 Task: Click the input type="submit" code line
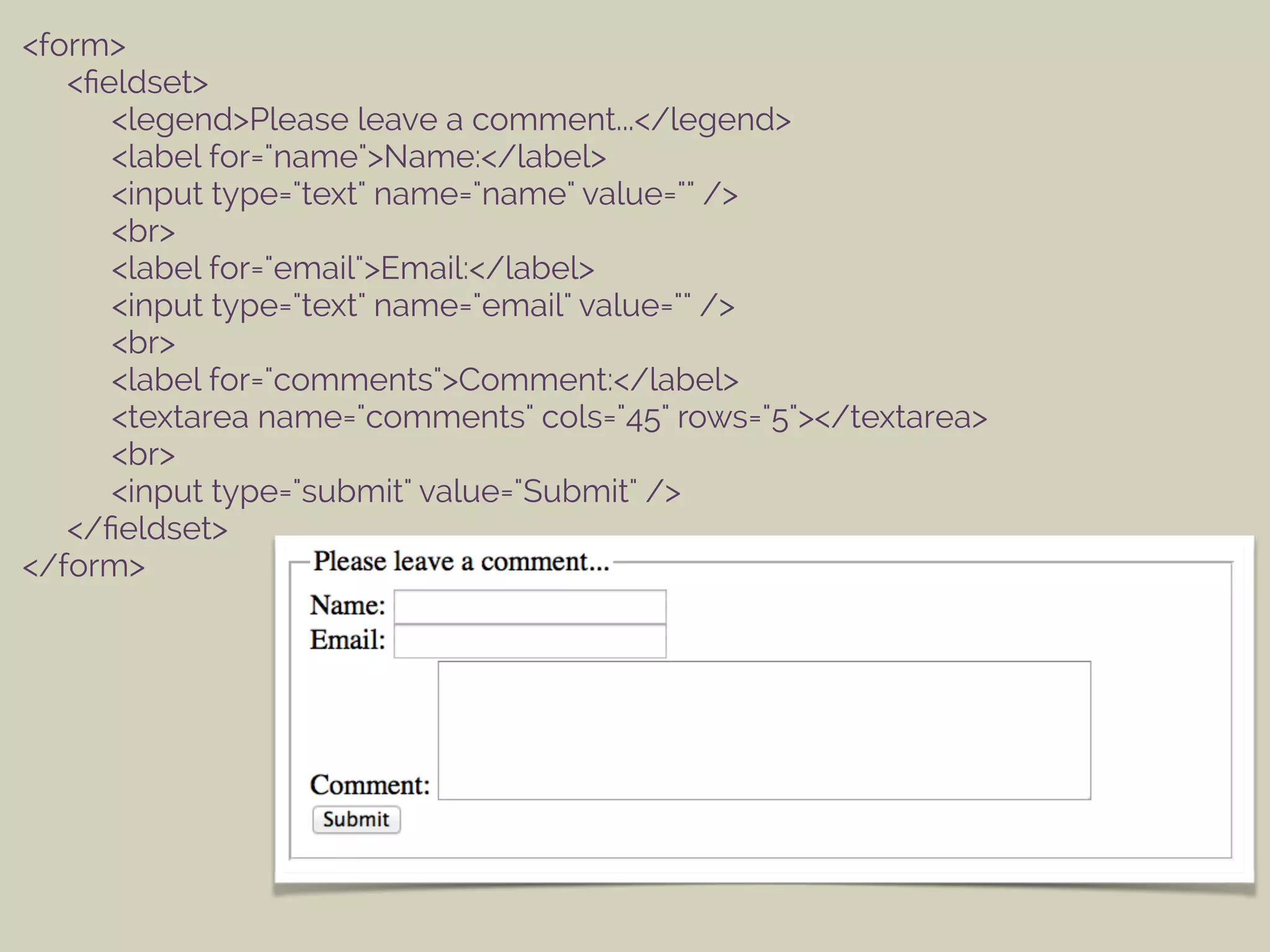pos(396,491)
